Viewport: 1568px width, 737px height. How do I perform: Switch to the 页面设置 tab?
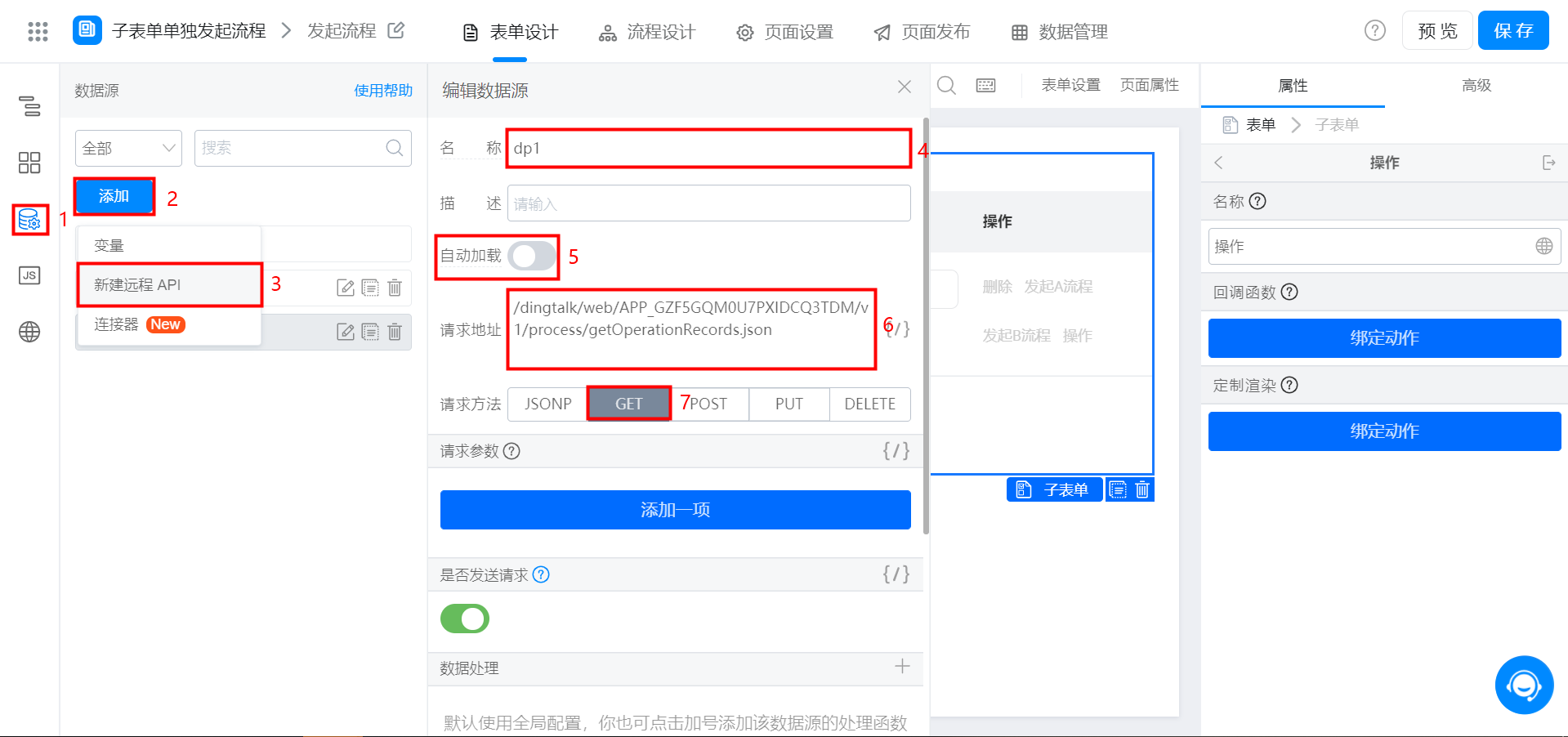coord(784,32)
